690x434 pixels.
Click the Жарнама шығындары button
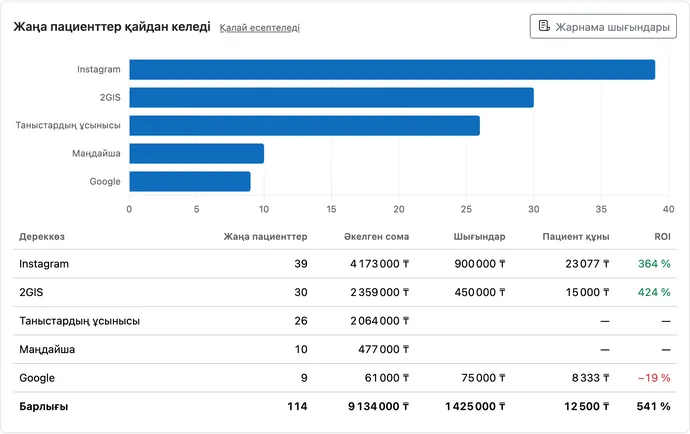(x=603, y=26)
